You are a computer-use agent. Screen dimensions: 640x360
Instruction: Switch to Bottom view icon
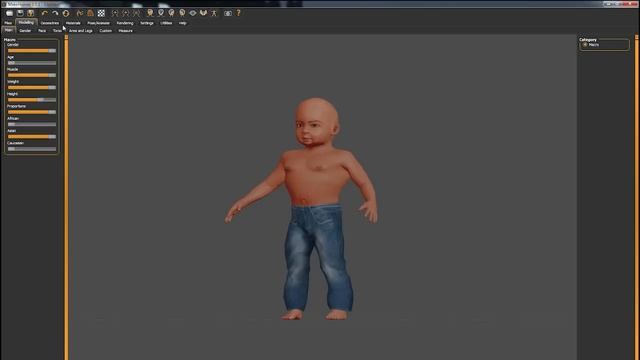[x=203, y=13]
